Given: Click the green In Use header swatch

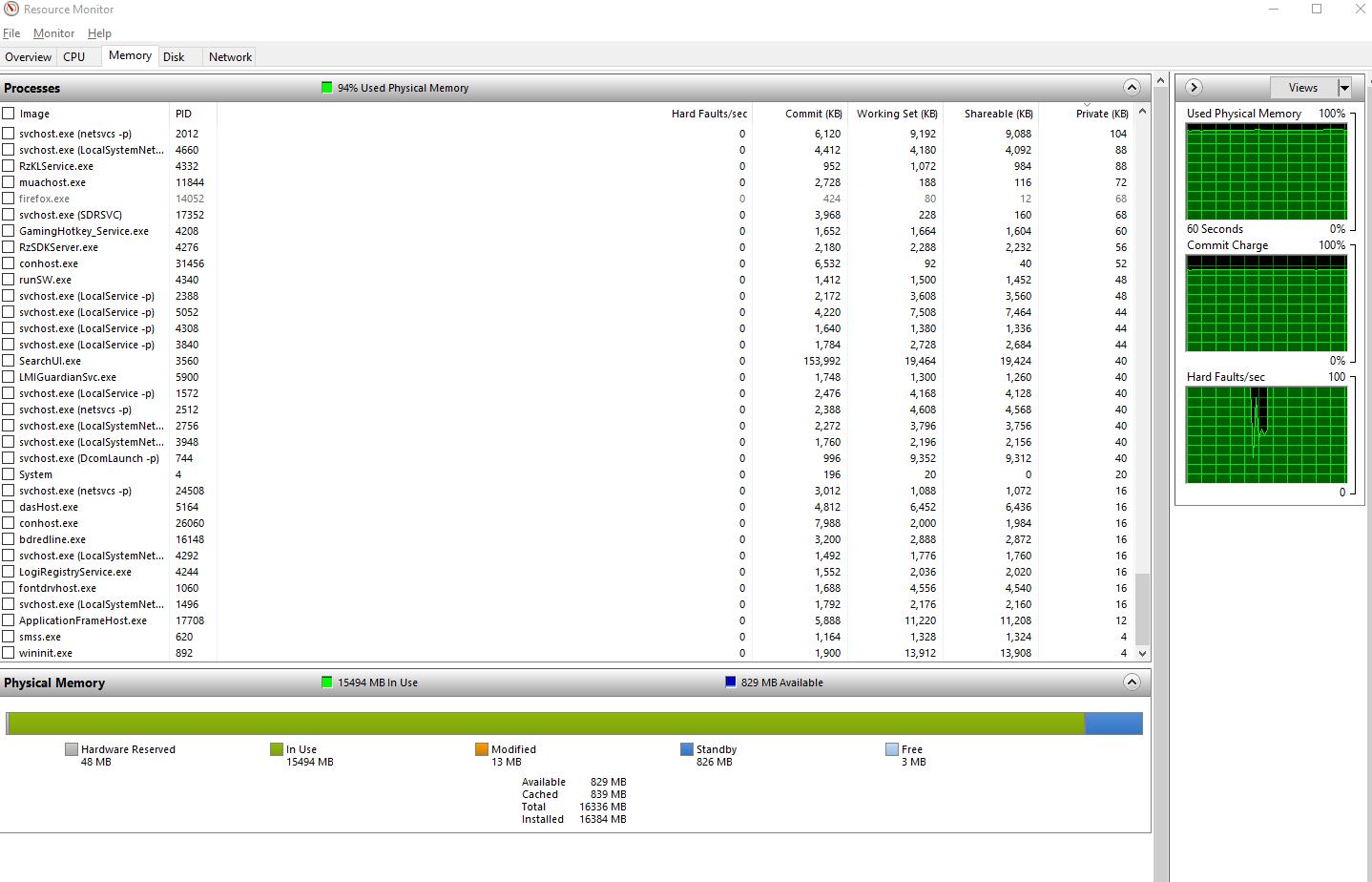Looking at the screenshot, I should coord(327,682).
